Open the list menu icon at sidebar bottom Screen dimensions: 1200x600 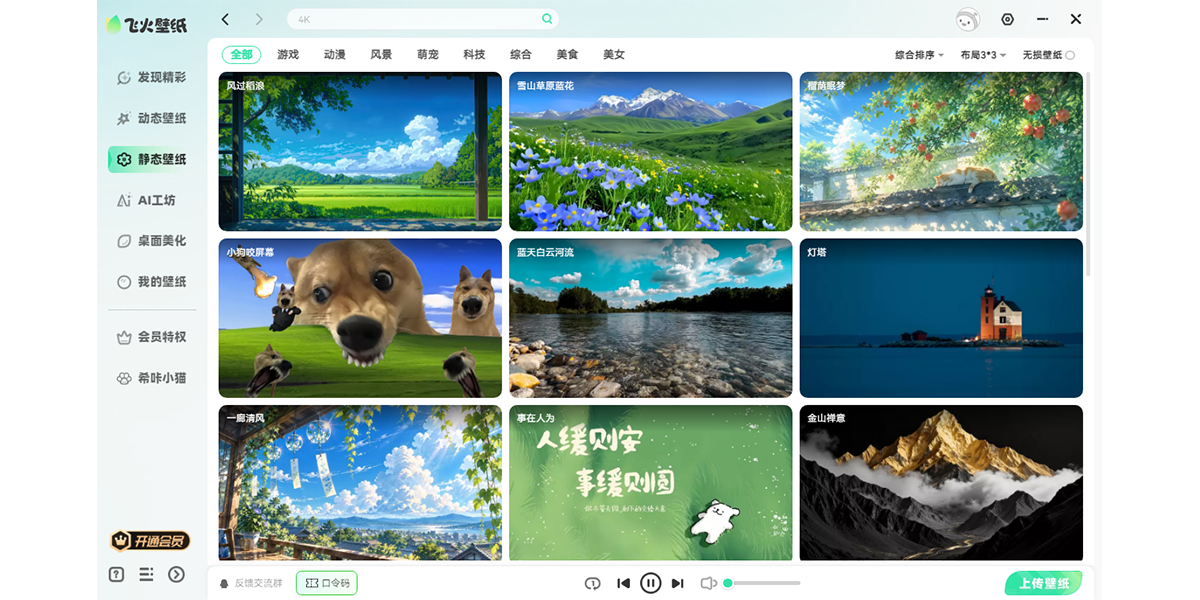(x=147, y=574)
